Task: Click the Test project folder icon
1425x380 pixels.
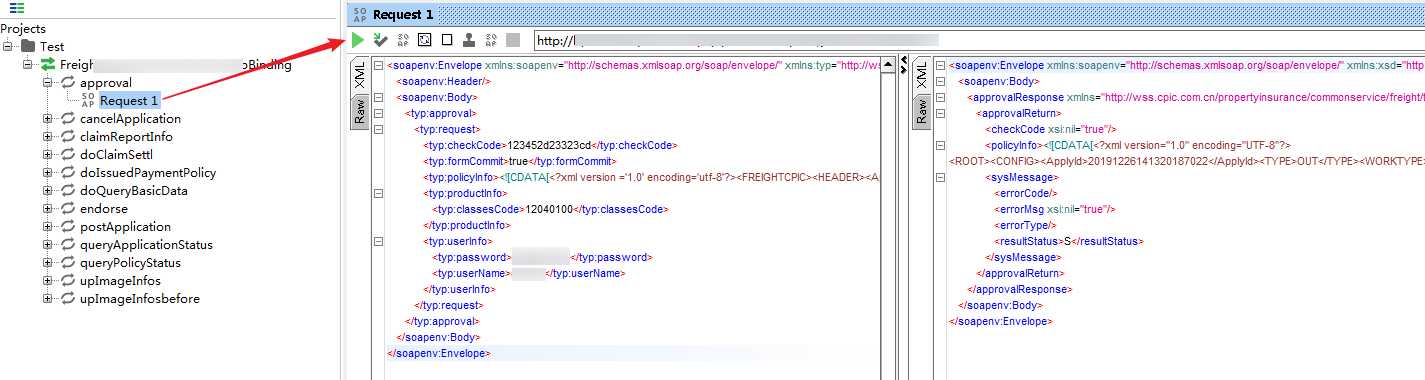Action: [x=29, y=47]
